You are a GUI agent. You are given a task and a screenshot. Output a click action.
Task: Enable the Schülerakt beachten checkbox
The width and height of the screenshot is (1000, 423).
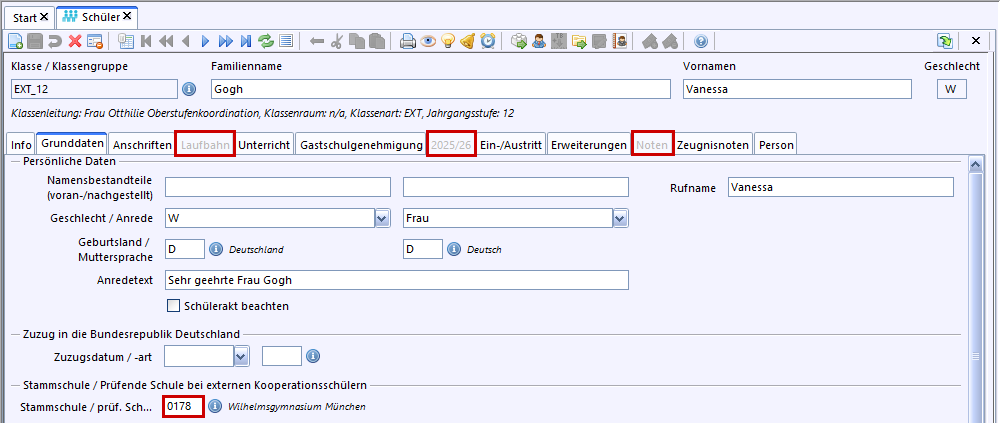click(174, 305)
